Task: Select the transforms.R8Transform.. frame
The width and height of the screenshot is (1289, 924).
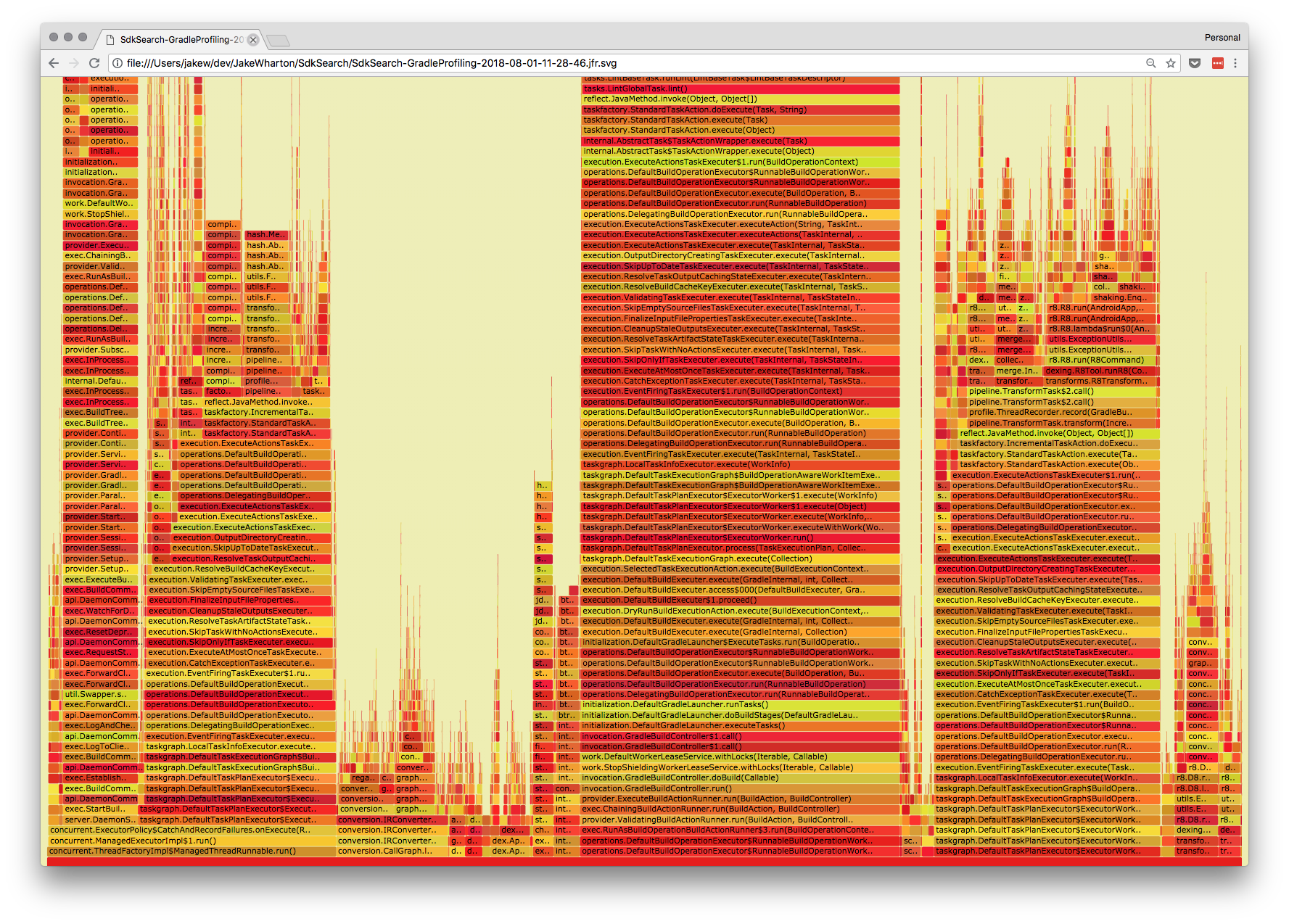Action: pyautogui.click(x=1101, y=381)
